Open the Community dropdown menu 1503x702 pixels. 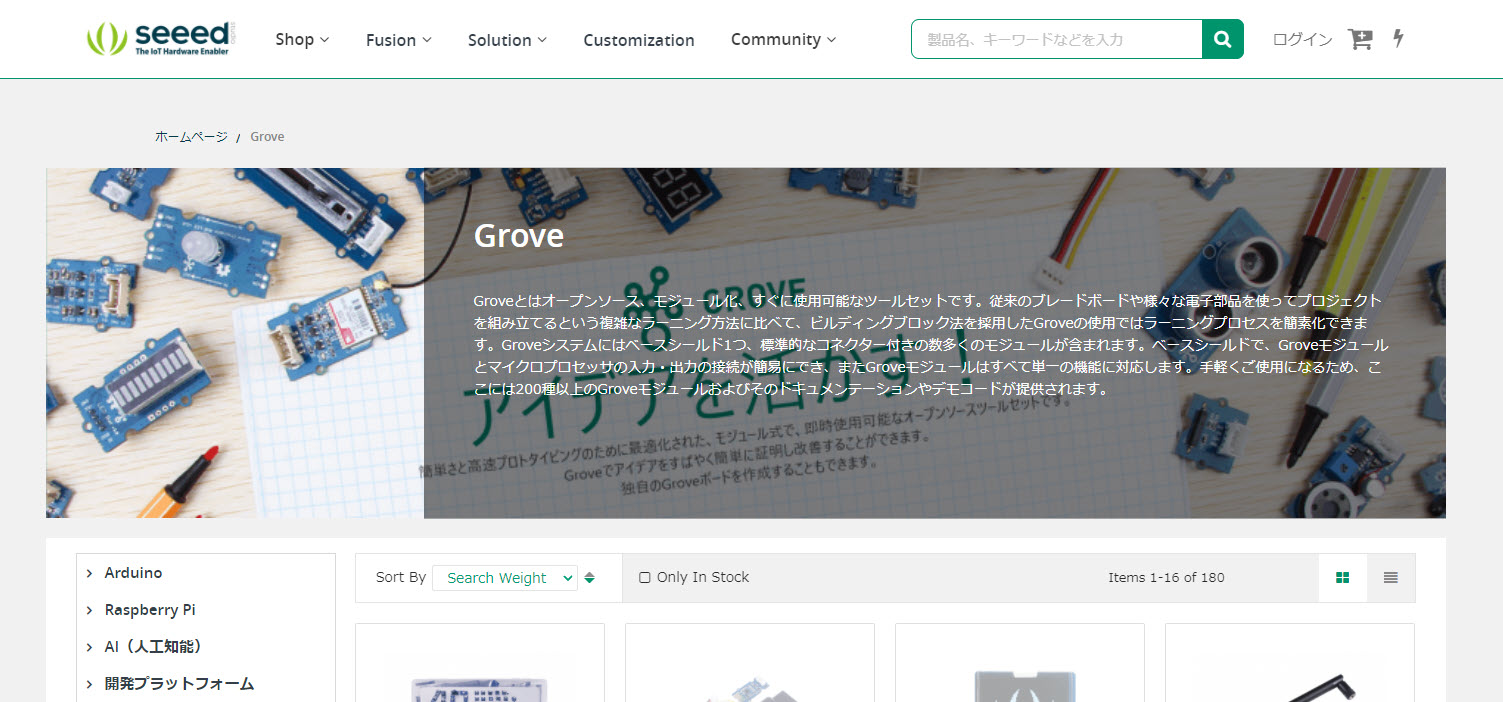coord(783,40)
